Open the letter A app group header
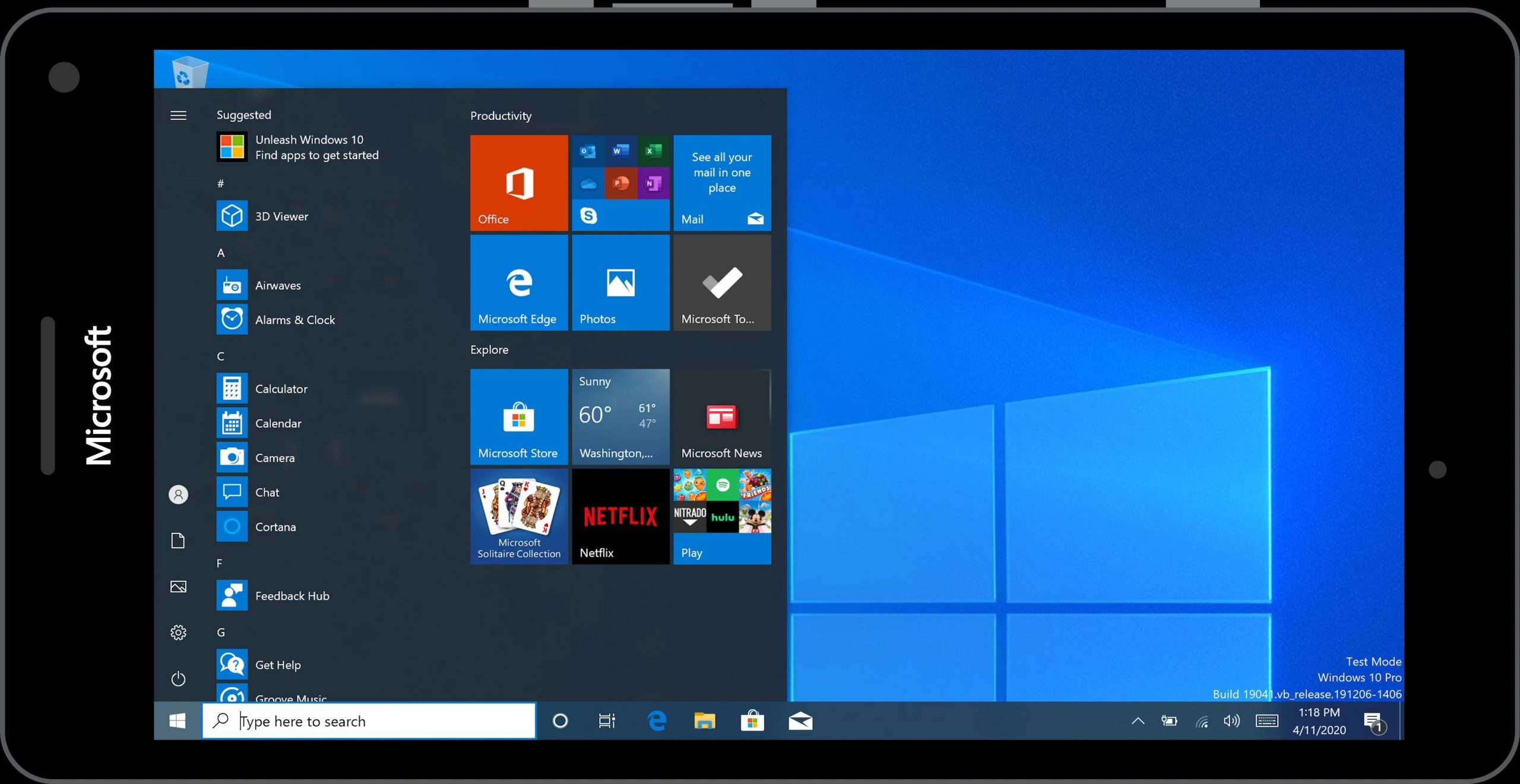This screenshot has height=784, width=1520. click(x=221, y=253)
